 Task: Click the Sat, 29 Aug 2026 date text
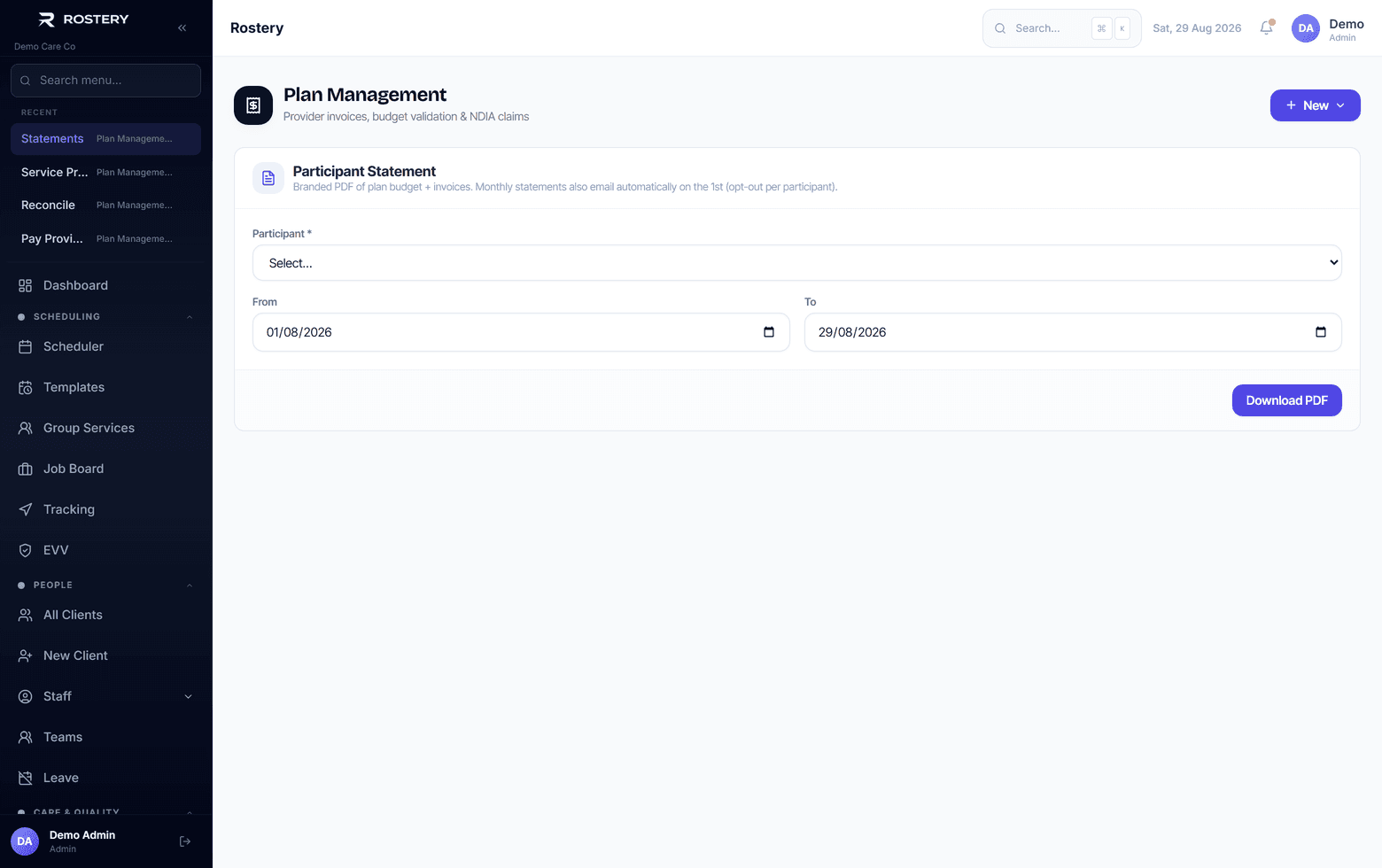pos(1197,28)
